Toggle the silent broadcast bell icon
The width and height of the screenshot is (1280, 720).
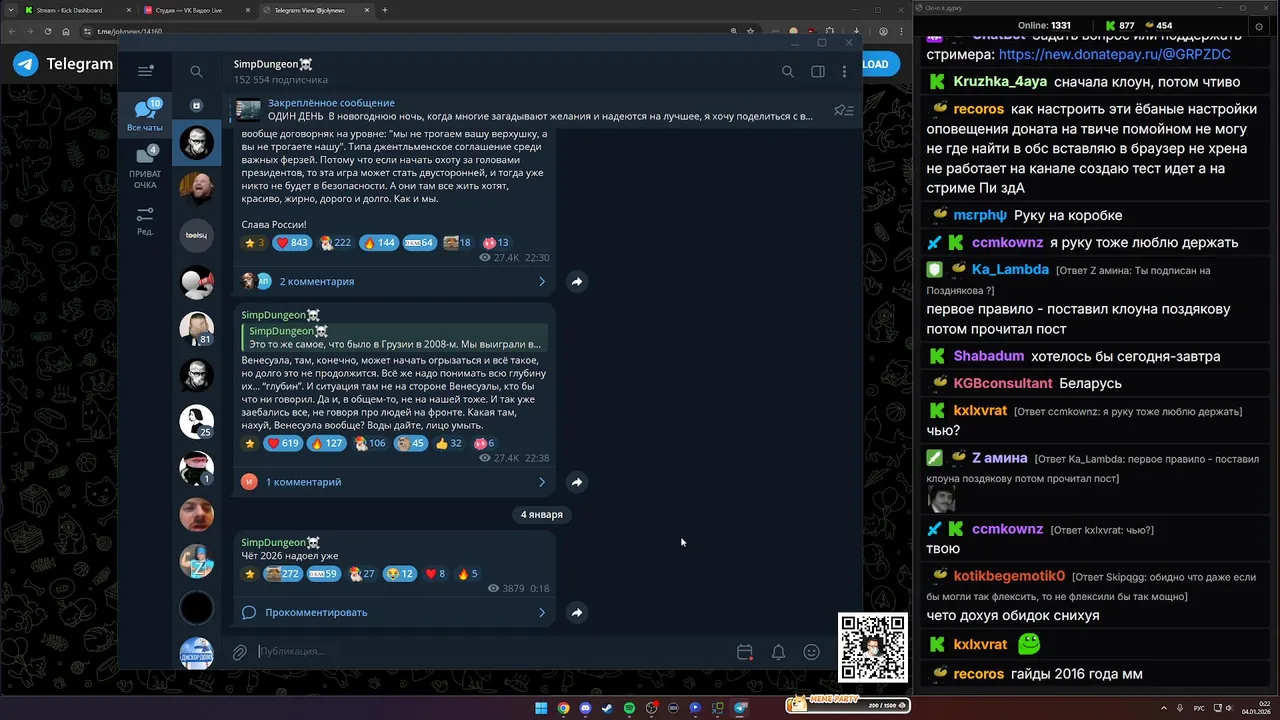click(778, 652)
